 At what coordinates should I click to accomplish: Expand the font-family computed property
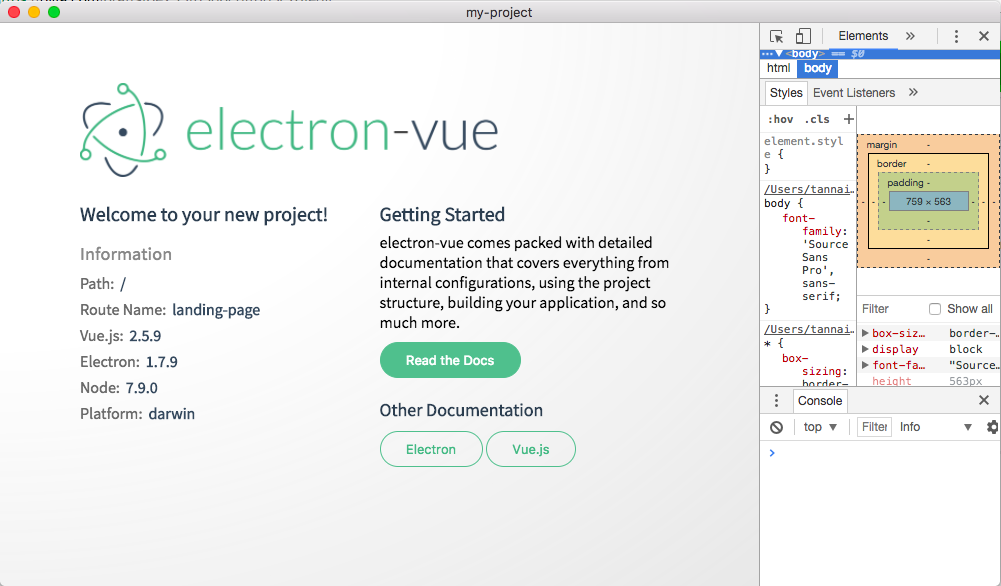pos(865,365)
